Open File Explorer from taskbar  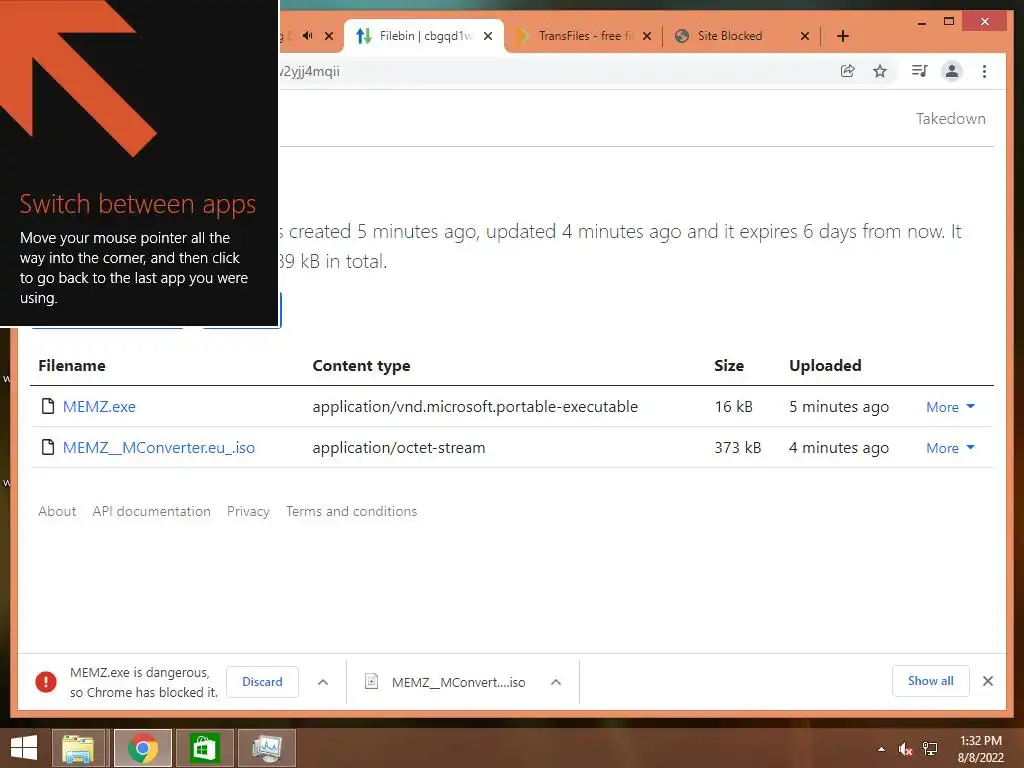point(78,748)
